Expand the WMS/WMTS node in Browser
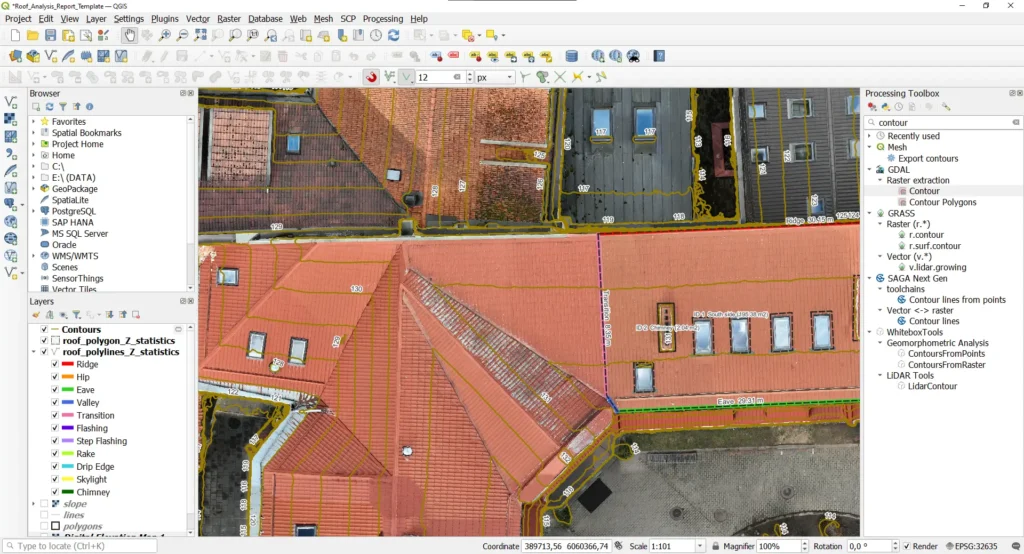 33,256
